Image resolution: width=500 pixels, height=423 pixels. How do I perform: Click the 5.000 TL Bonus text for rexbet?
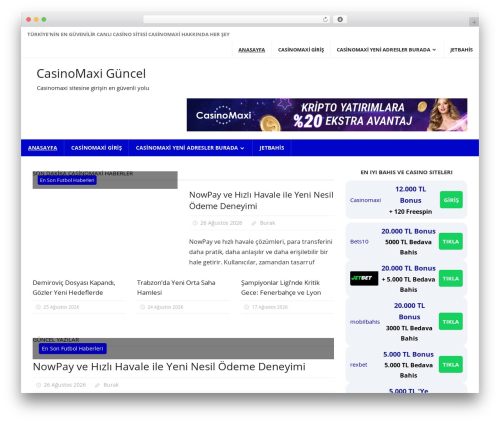point(408,354)
